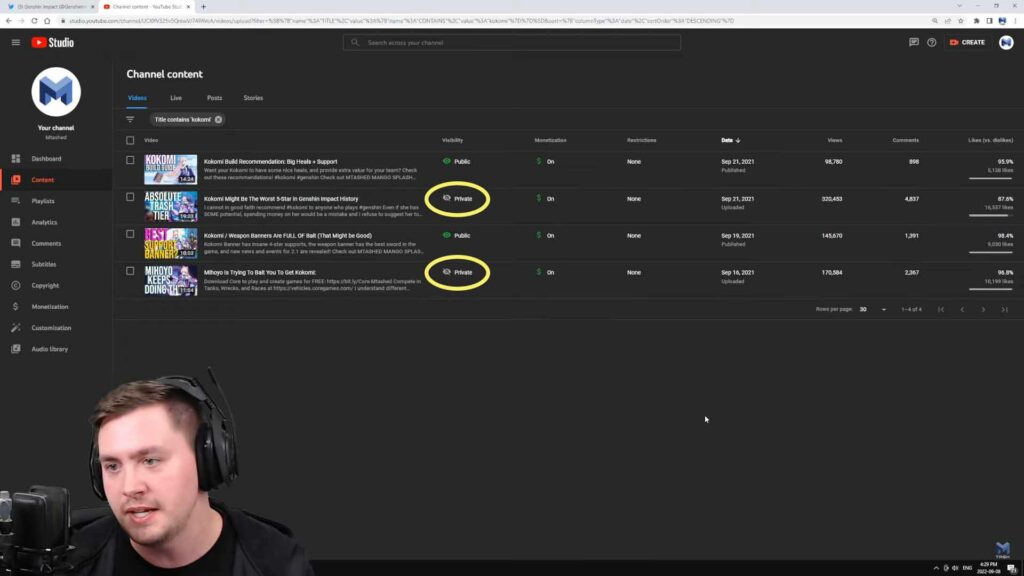Open the Kokomi / Weapon Banners video title
Viewport: 1024px width, 576px height.
click(x=287, y=235)
